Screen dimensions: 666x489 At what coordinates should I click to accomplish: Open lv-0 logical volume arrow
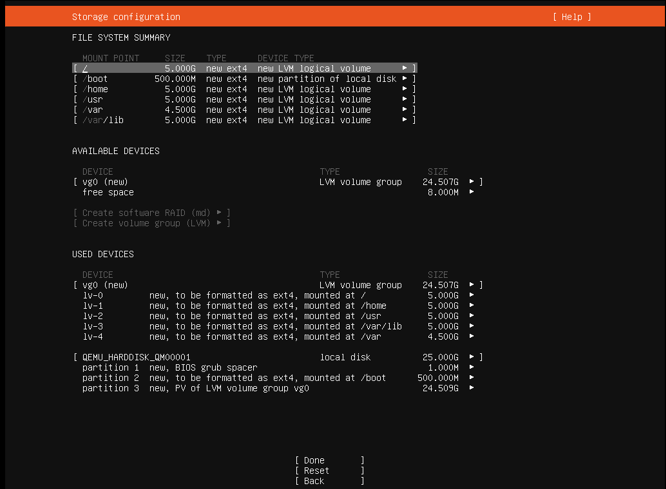tap(471, 295)
